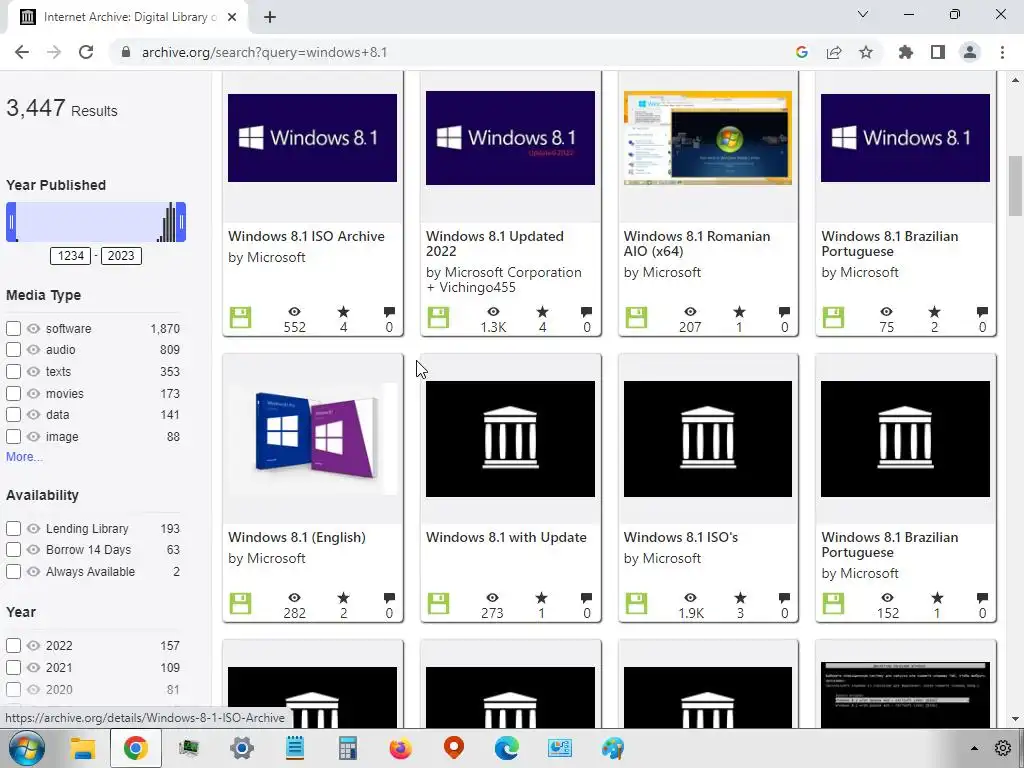This screenshot has height=768, width=1024.
Task: Click the 1234 start year field
Action: click(71, 256)
